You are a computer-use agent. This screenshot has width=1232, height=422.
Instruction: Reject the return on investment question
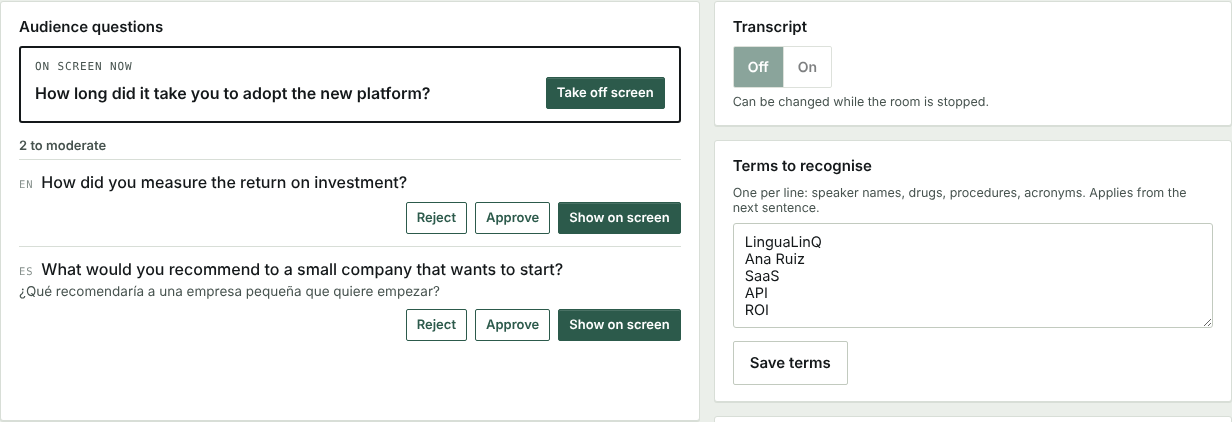pyautogui.click(x=436, y=218)
